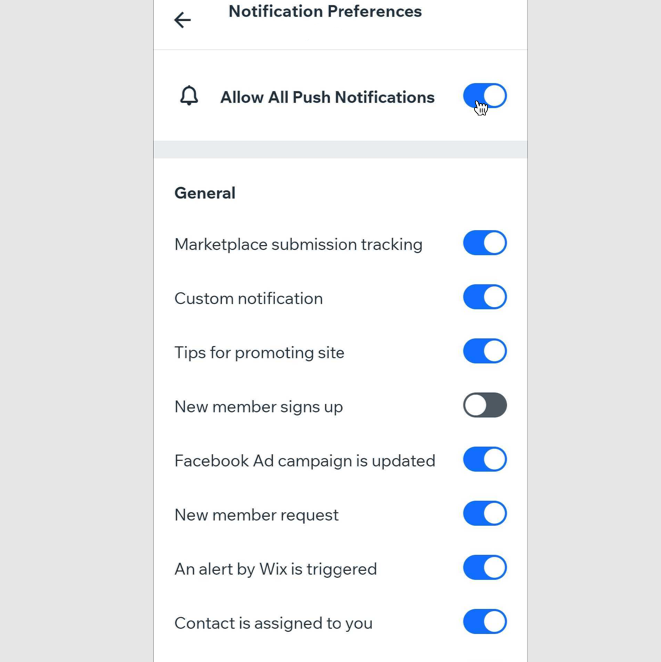Switch off New member request toggle
The height and width of the screenshot is (662, 661).
coord(485,513)
